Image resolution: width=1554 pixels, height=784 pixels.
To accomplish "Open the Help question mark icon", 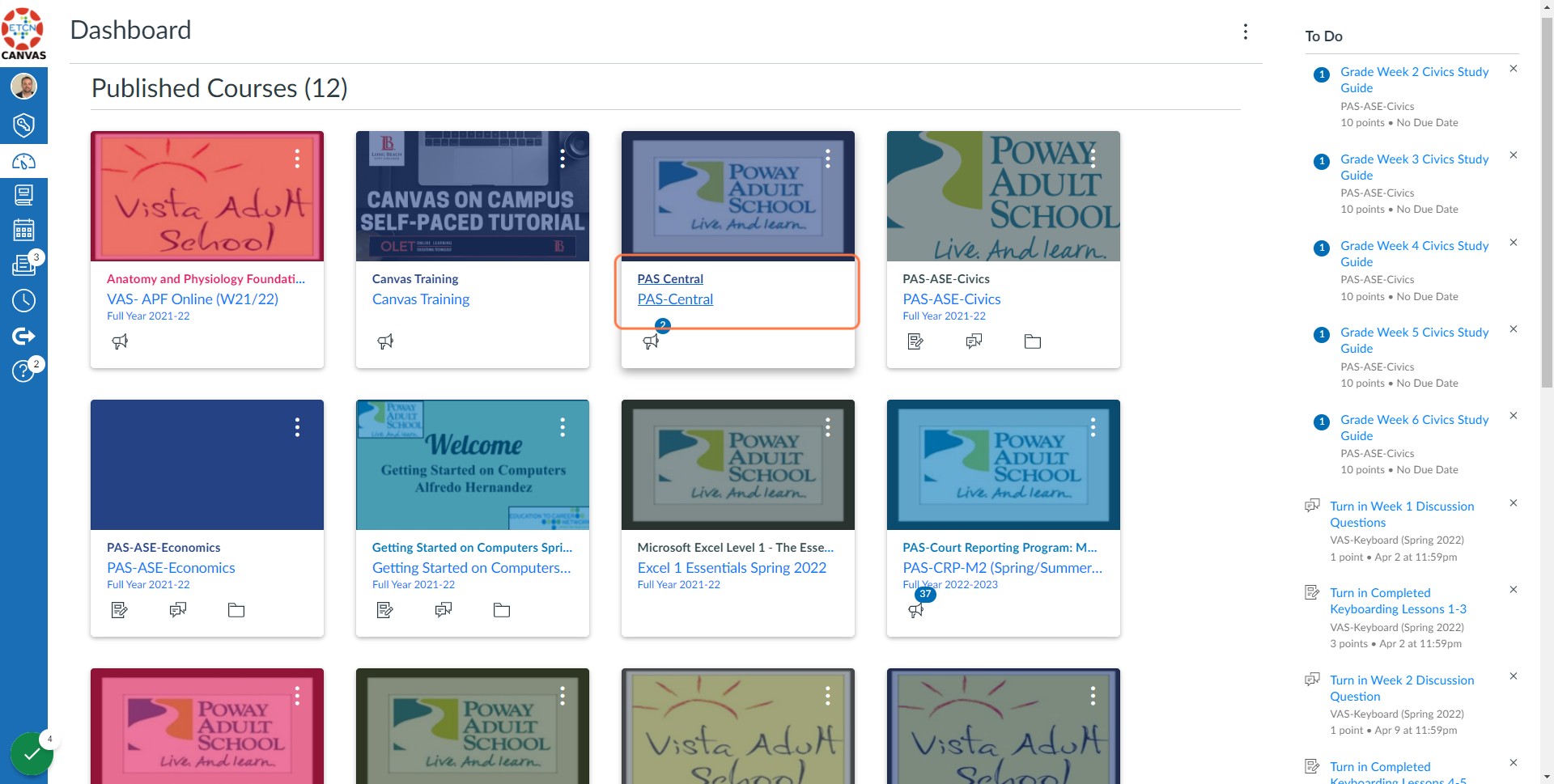I will [x=23, y=371].
